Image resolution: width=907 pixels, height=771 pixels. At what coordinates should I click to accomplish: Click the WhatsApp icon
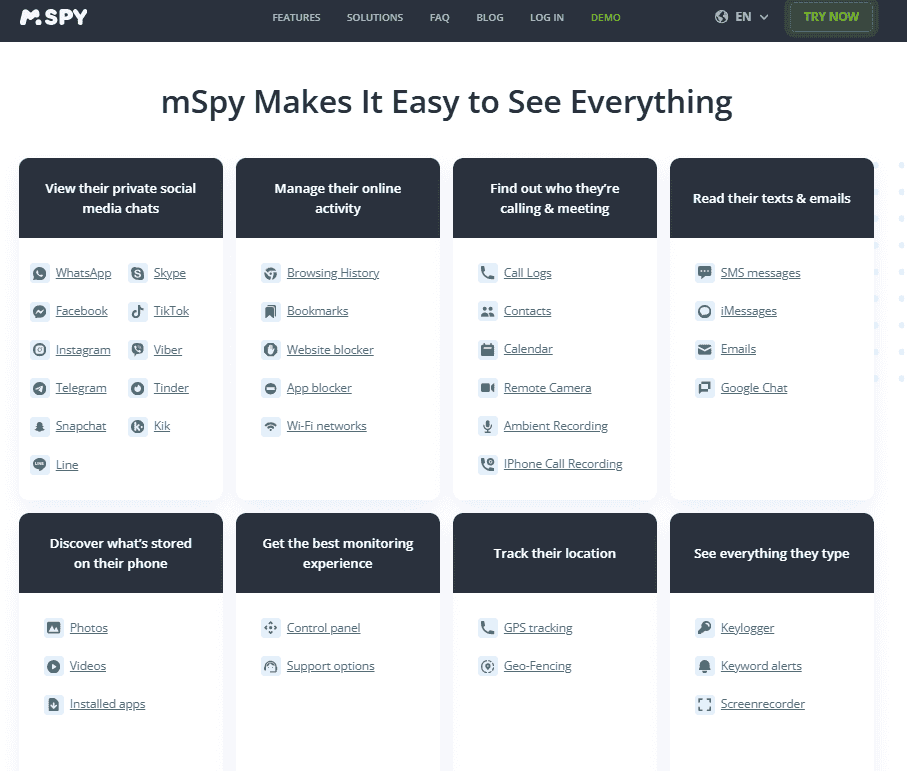point(39,273)
